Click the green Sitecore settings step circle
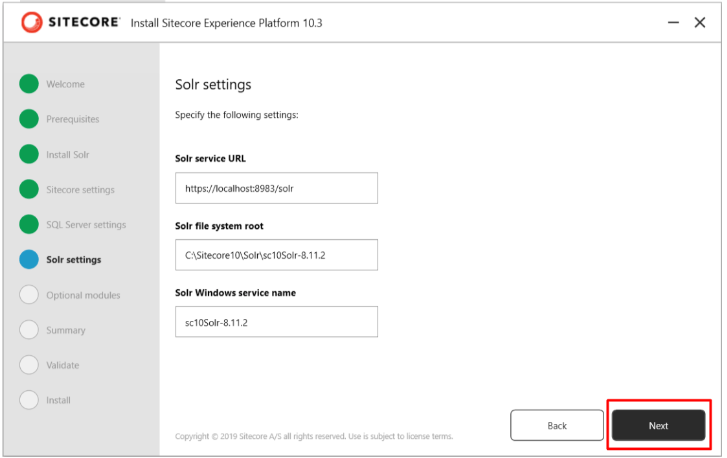The width and height of the screenshot is (727, 458). pyautogui.click(x=29, y=189)
